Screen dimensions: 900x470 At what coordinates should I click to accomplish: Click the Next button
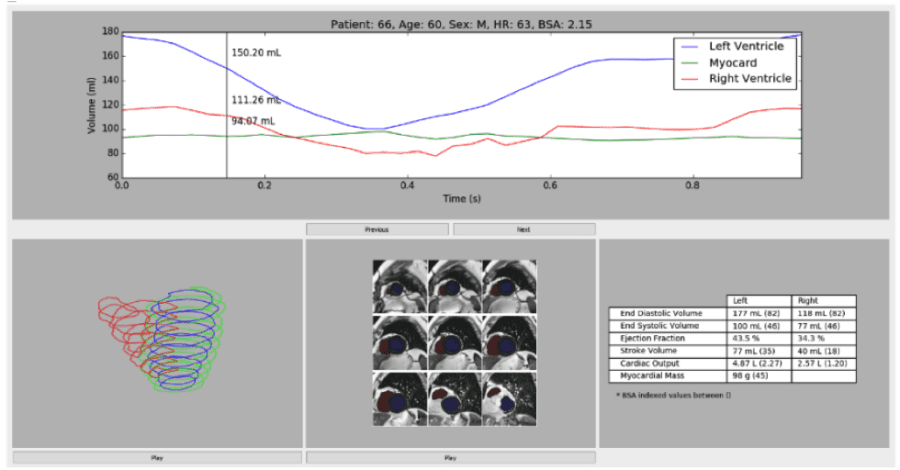tap(524, 230)
